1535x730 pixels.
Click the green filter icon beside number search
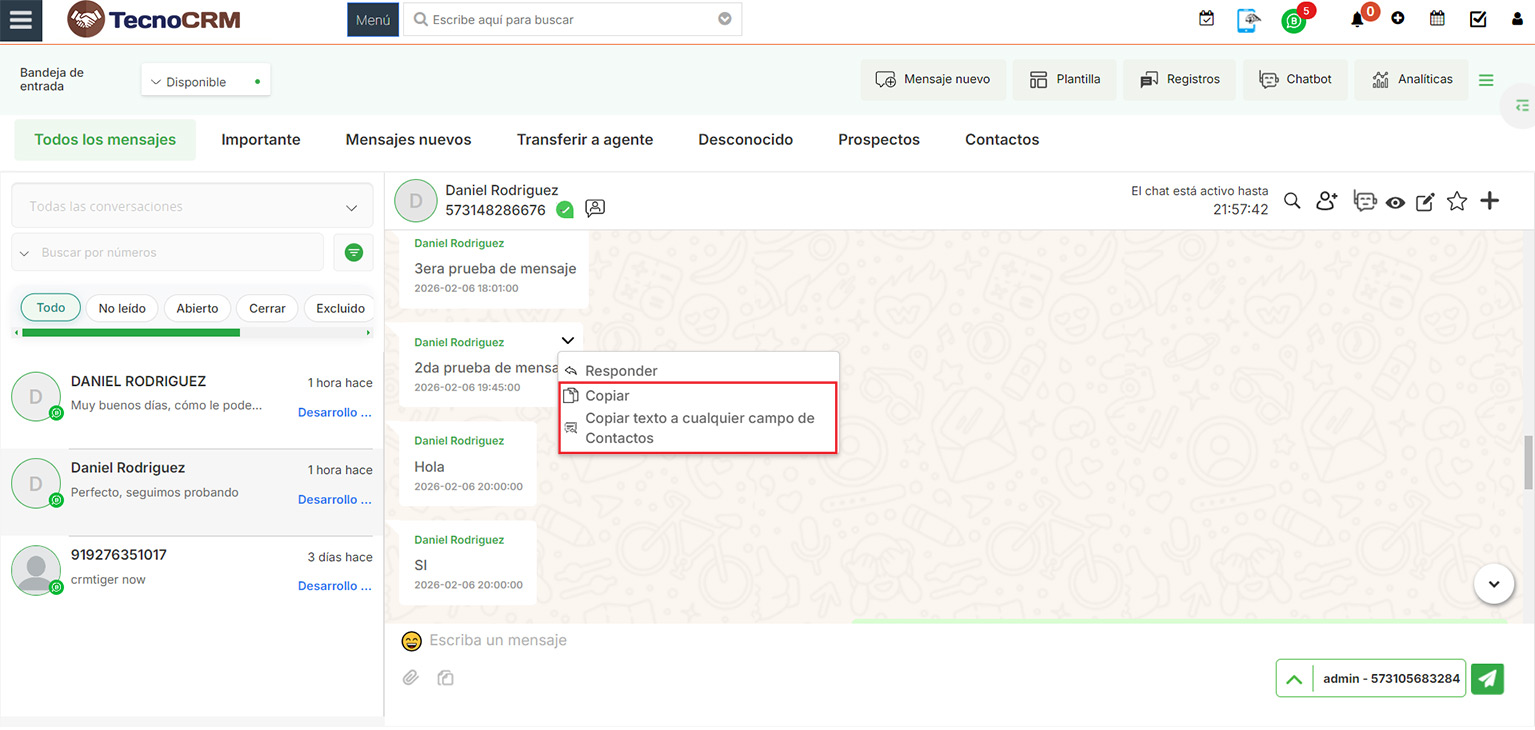click(353, 253)
